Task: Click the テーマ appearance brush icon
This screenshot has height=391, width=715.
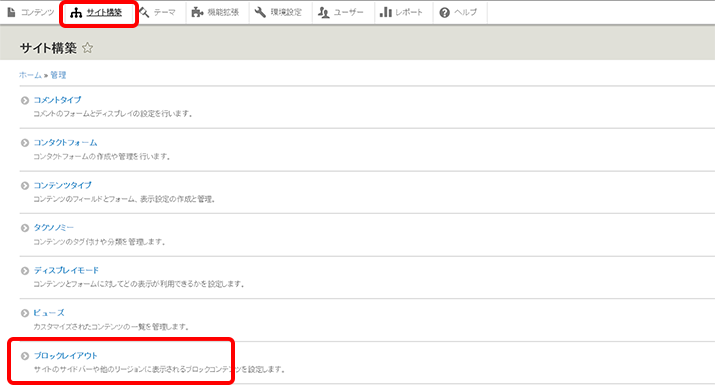Action: (x=145, y=12)
